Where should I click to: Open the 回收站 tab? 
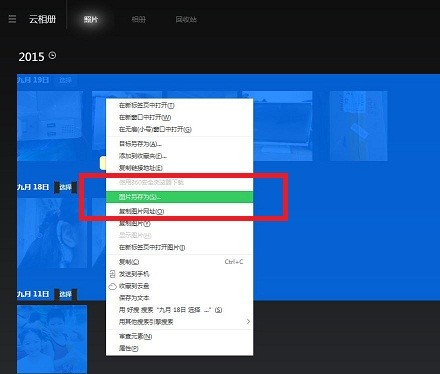pos(186,19)
